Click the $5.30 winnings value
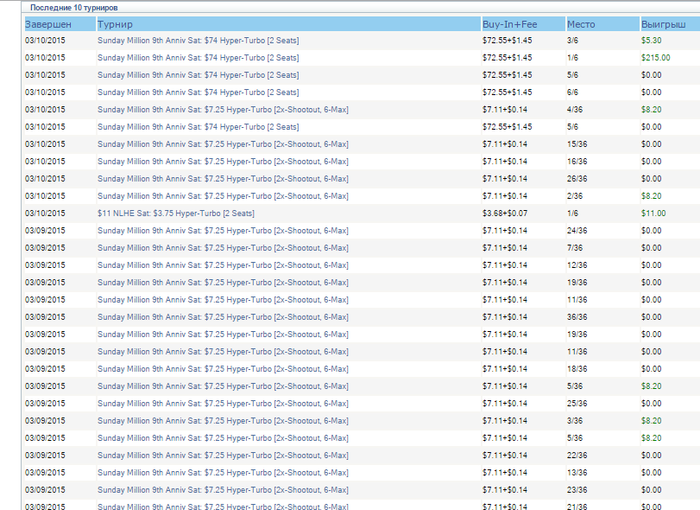Screen dimensions: 700x510 click(x=651, y=40)
